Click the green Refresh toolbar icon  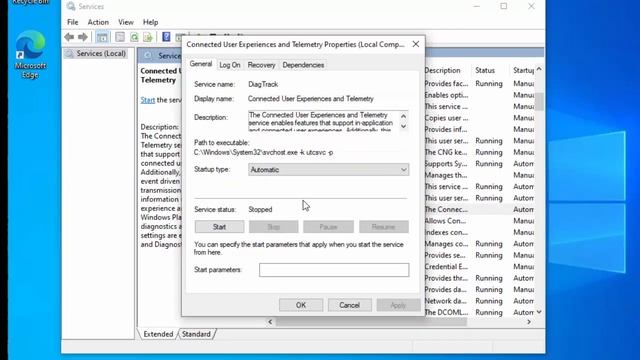click(x=134, y=37)
